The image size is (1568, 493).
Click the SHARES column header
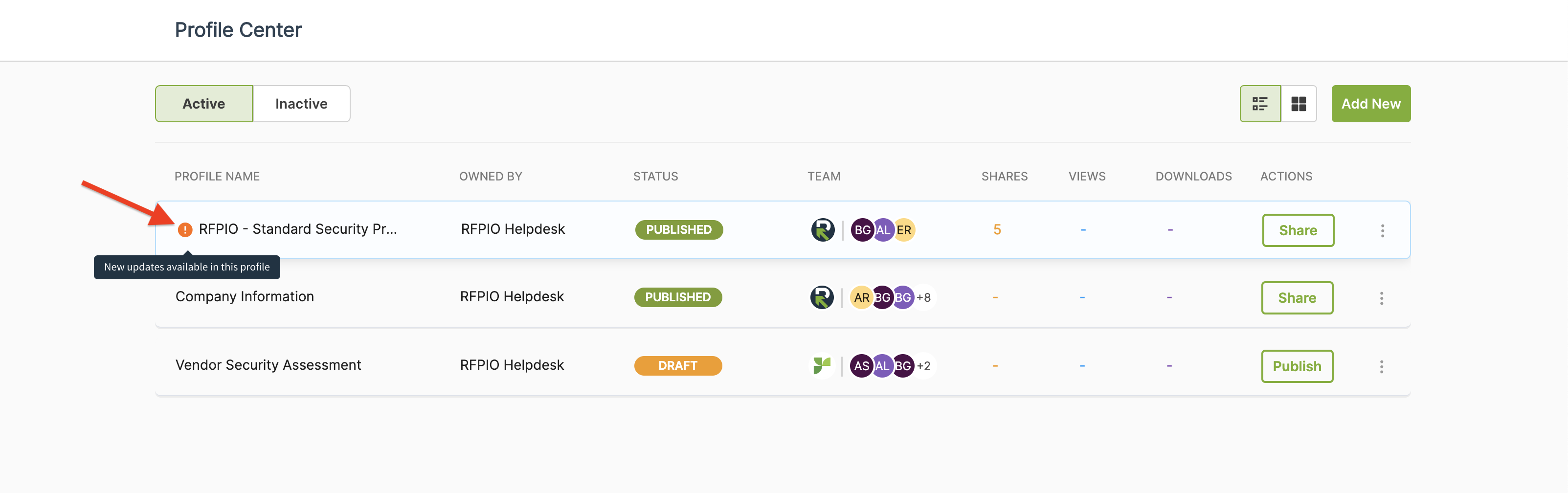pyautogui.click(x=1005, y=177)
